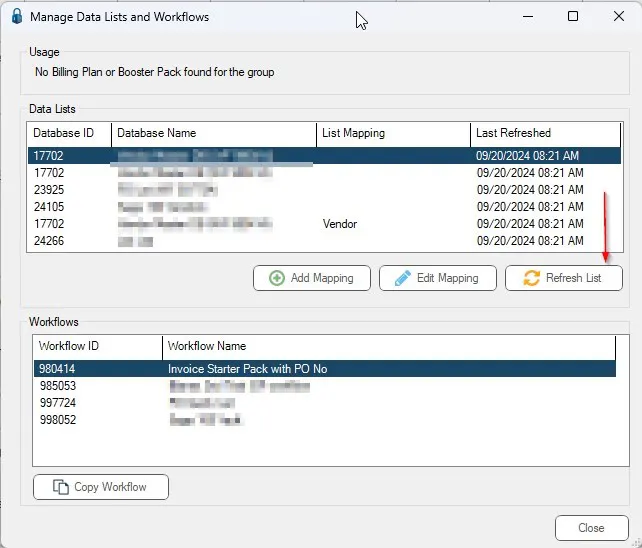Click the List Mapping column header

393,133
